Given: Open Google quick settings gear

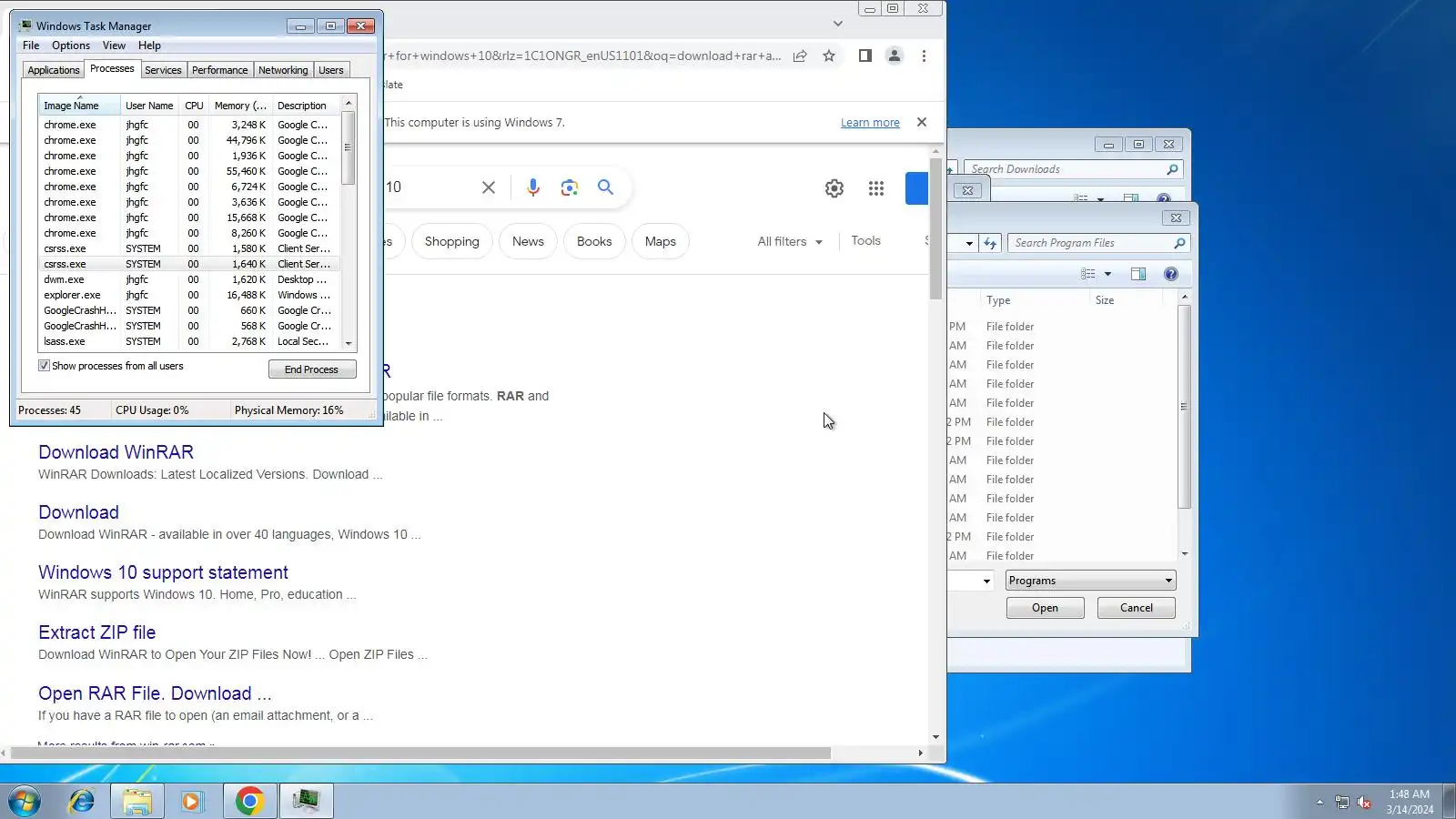Looking at the screenshot, I should coord(834,188).
